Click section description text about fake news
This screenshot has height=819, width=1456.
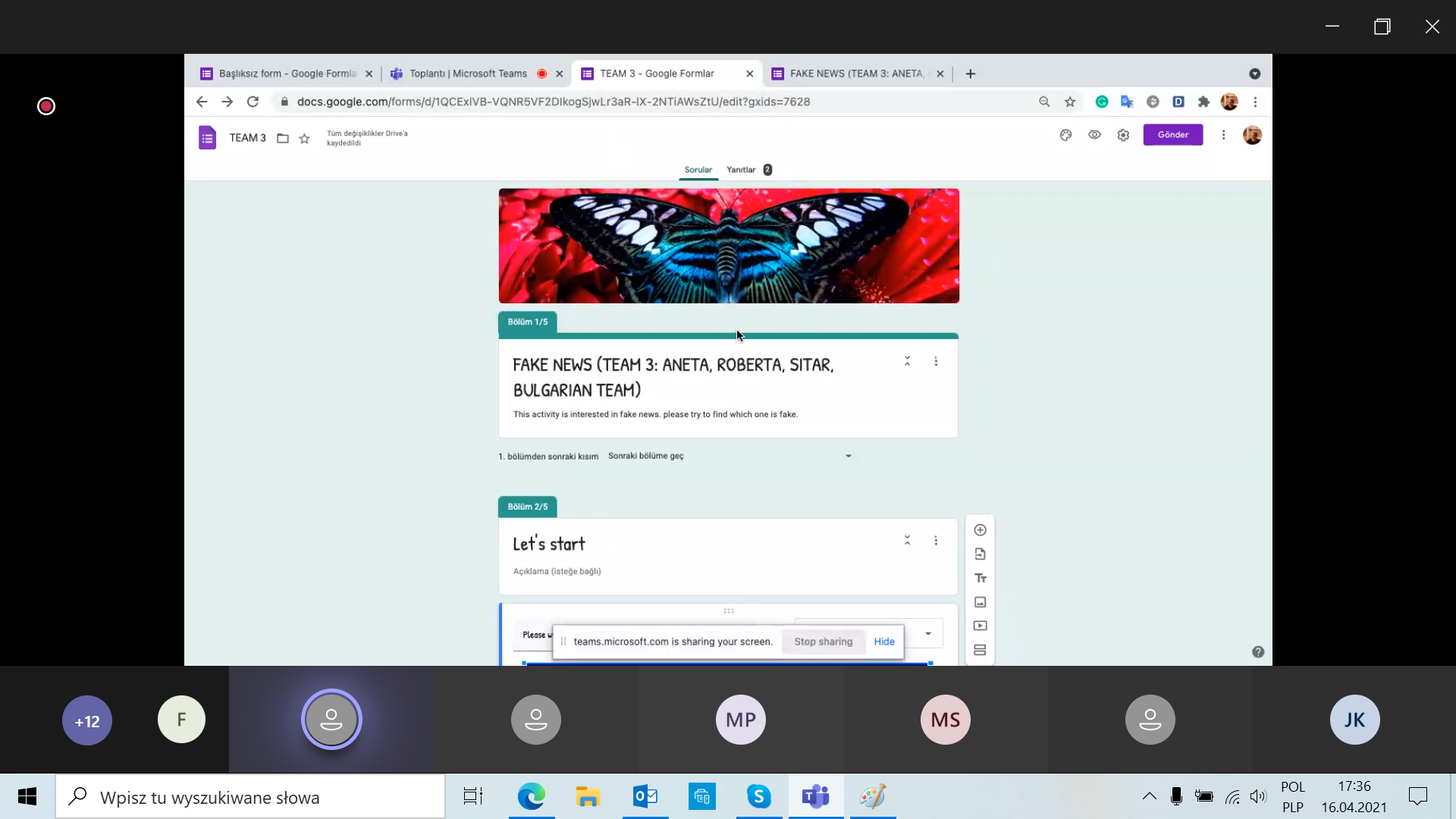[x=655, y=414]
